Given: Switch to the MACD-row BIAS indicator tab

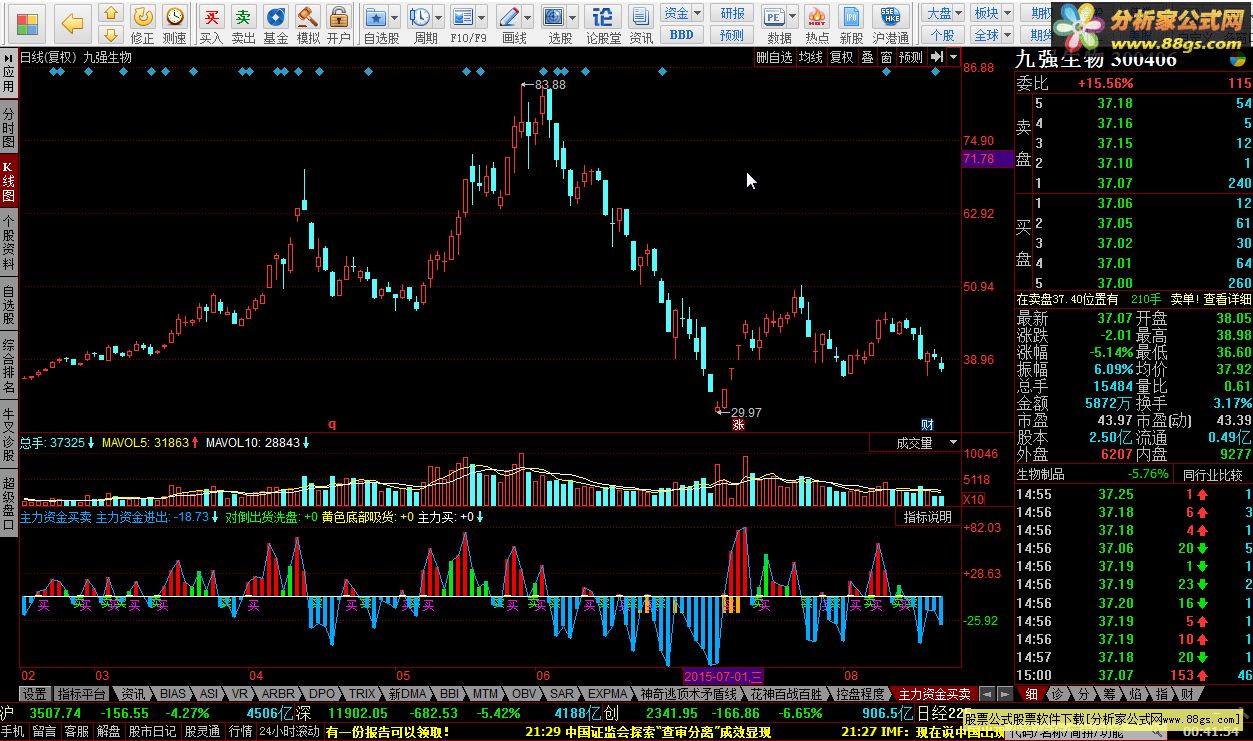Looking at the screenshot, I should pos(173,694).
